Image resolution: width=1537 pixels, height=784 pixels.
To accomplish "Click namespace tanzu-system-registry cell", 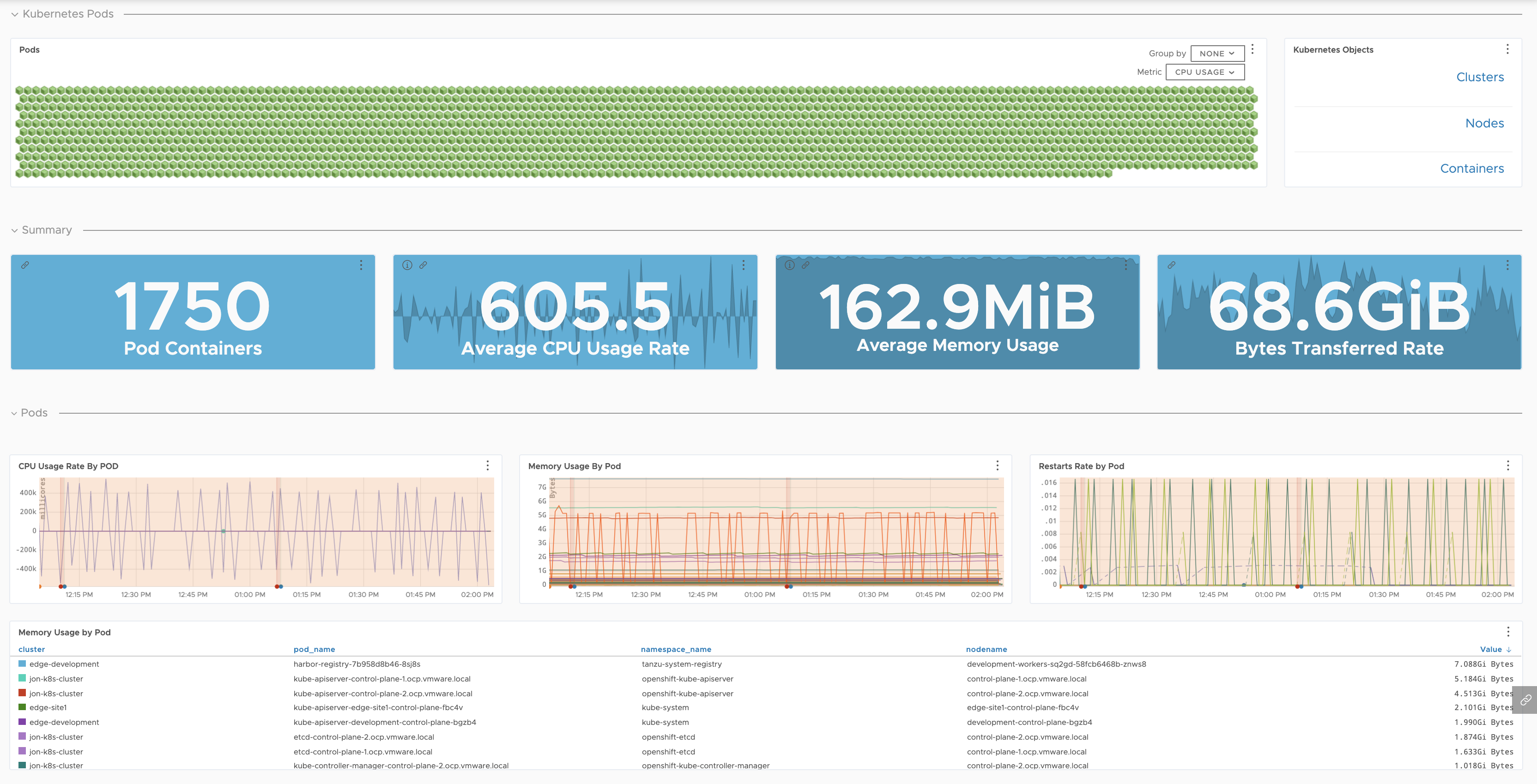I will [681, 664].
